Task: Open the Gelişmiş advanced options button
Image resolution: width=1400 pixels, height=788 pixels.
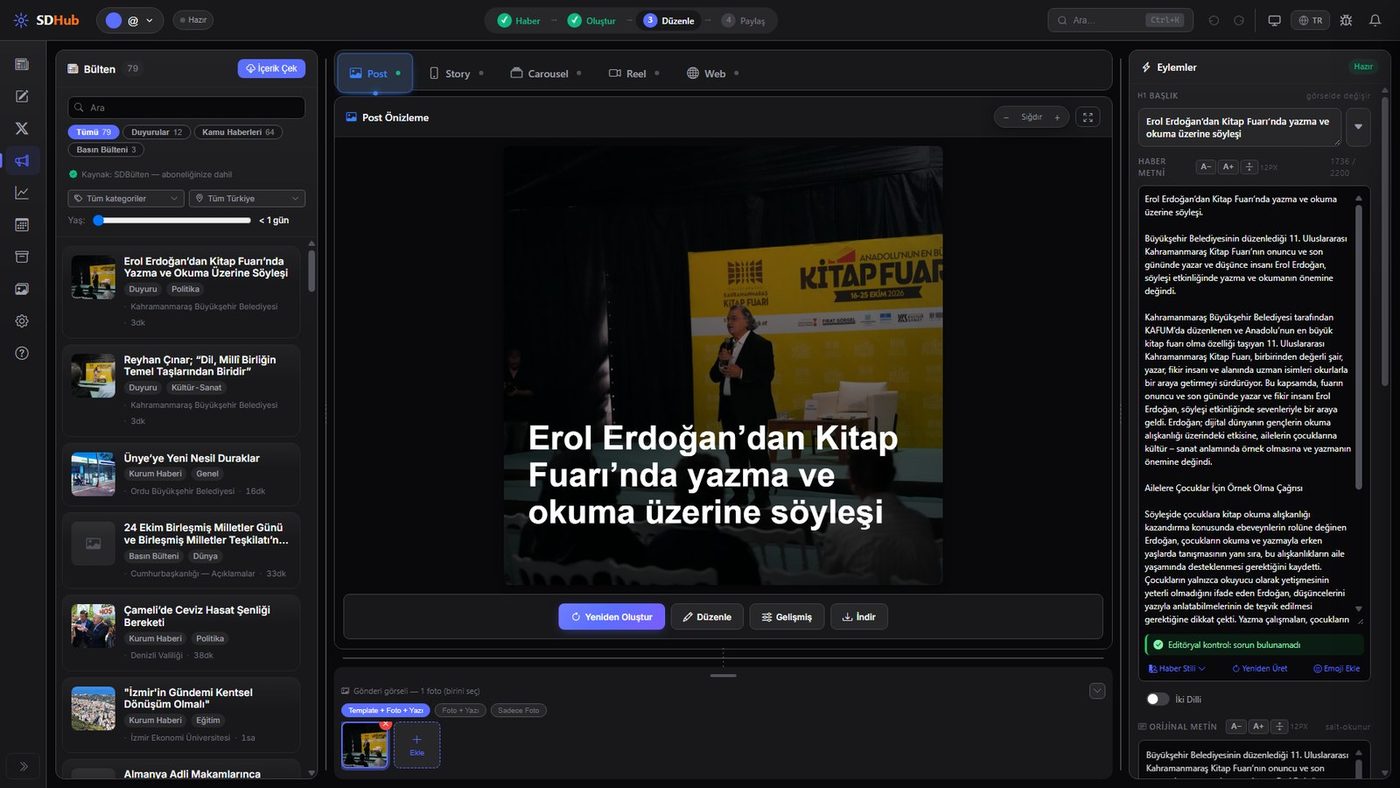Action: point(787,617)
